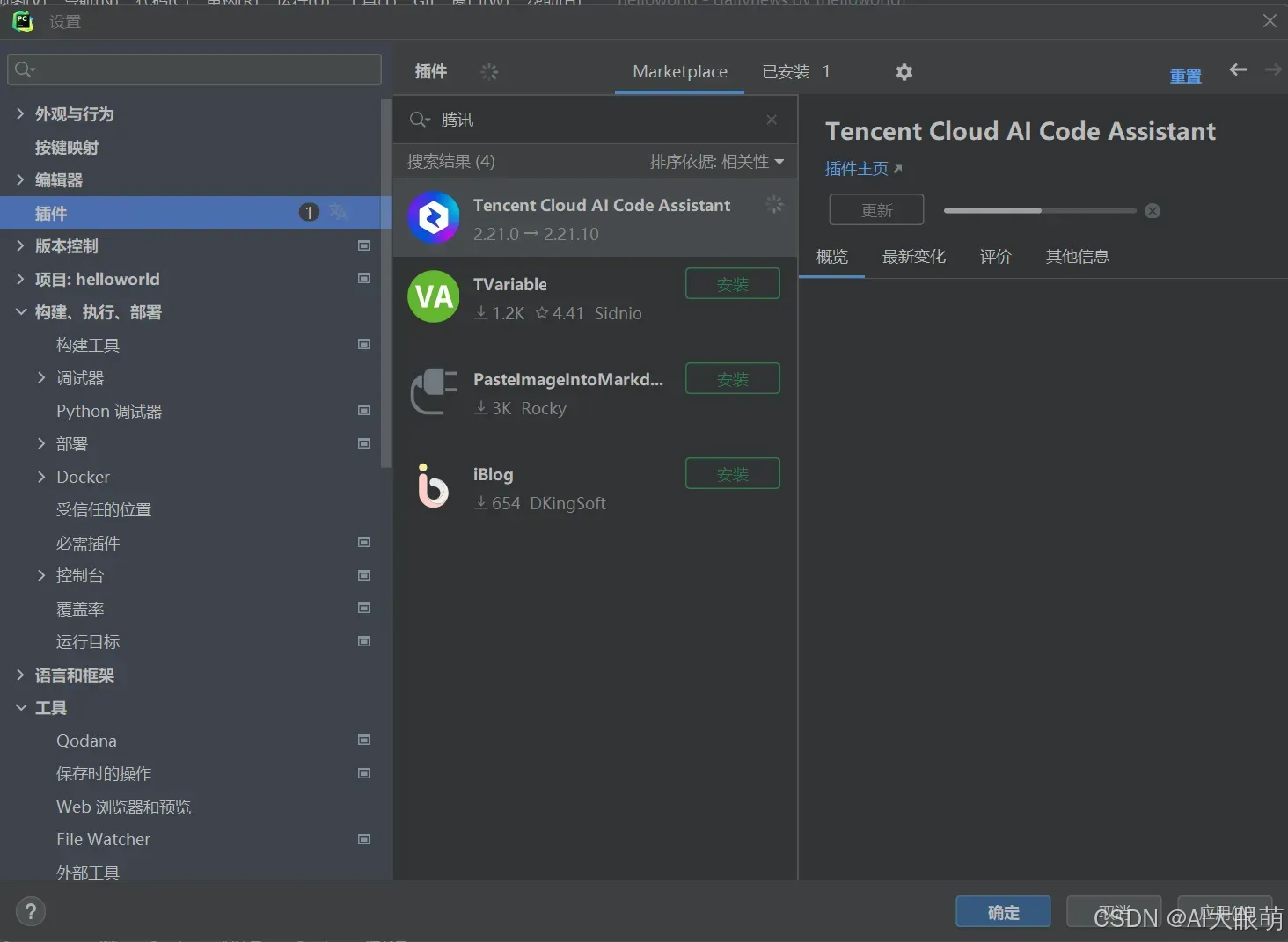Click the settings tree vertical scrollbar
The image size is (1288, 942).
pos(385,283)
